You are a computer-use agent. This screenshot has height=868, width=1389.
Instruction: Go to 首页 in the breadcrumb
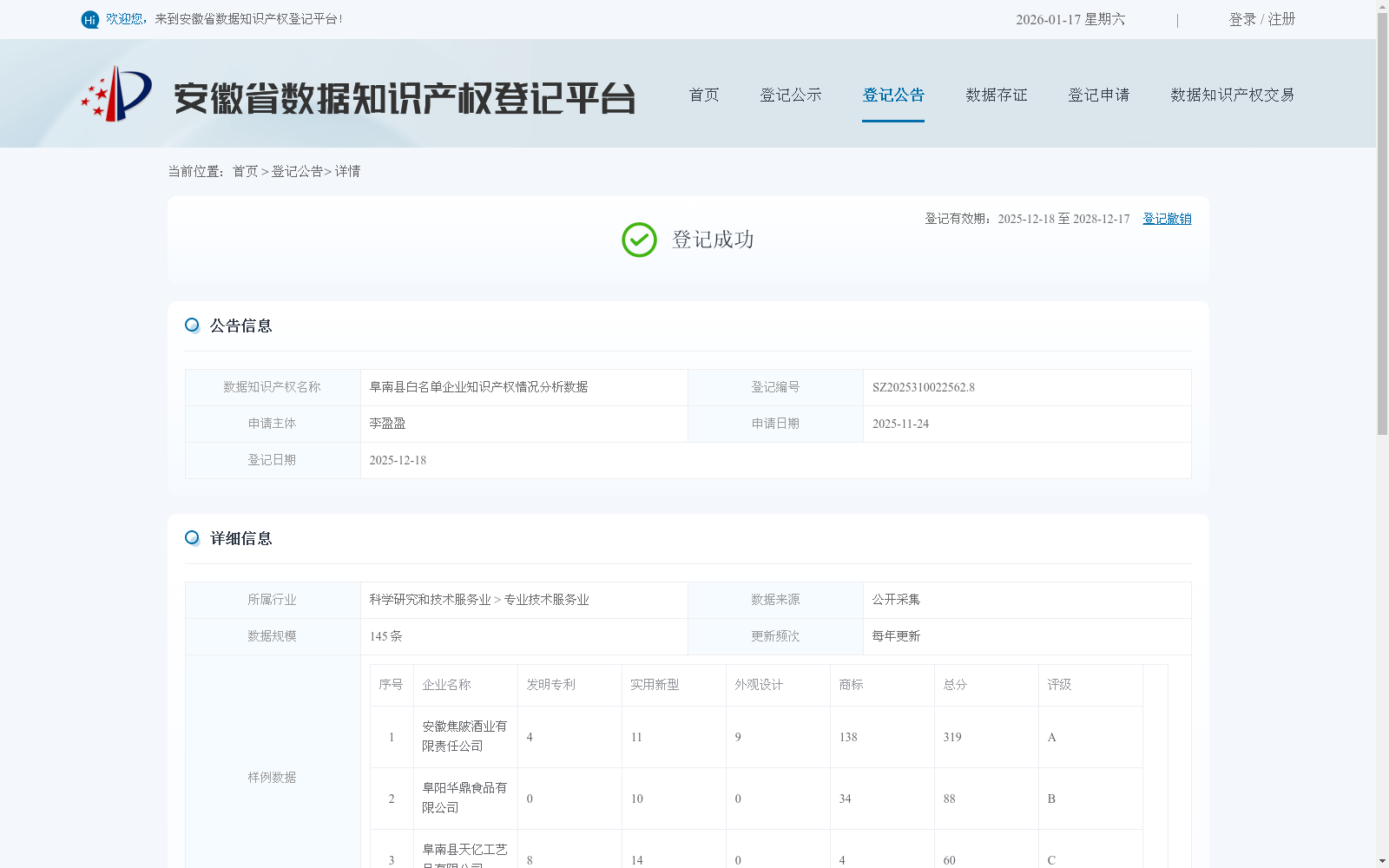click(x=245, y=171)
